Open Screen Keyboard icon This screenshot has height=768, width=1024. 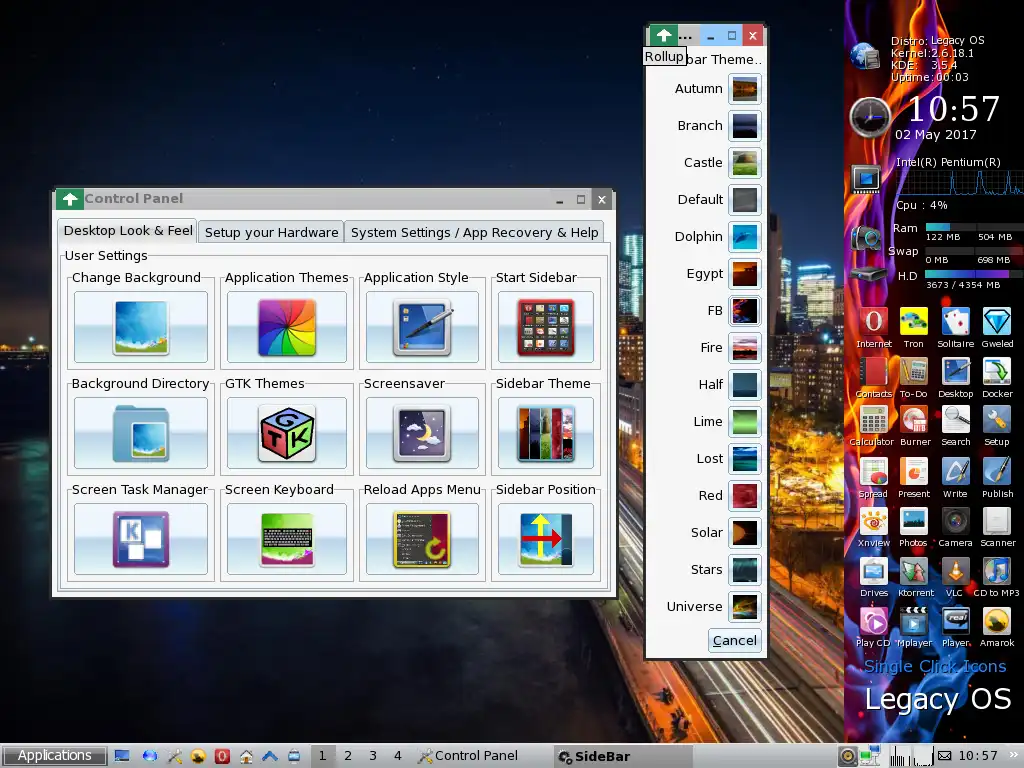click(x=287, y=539)
